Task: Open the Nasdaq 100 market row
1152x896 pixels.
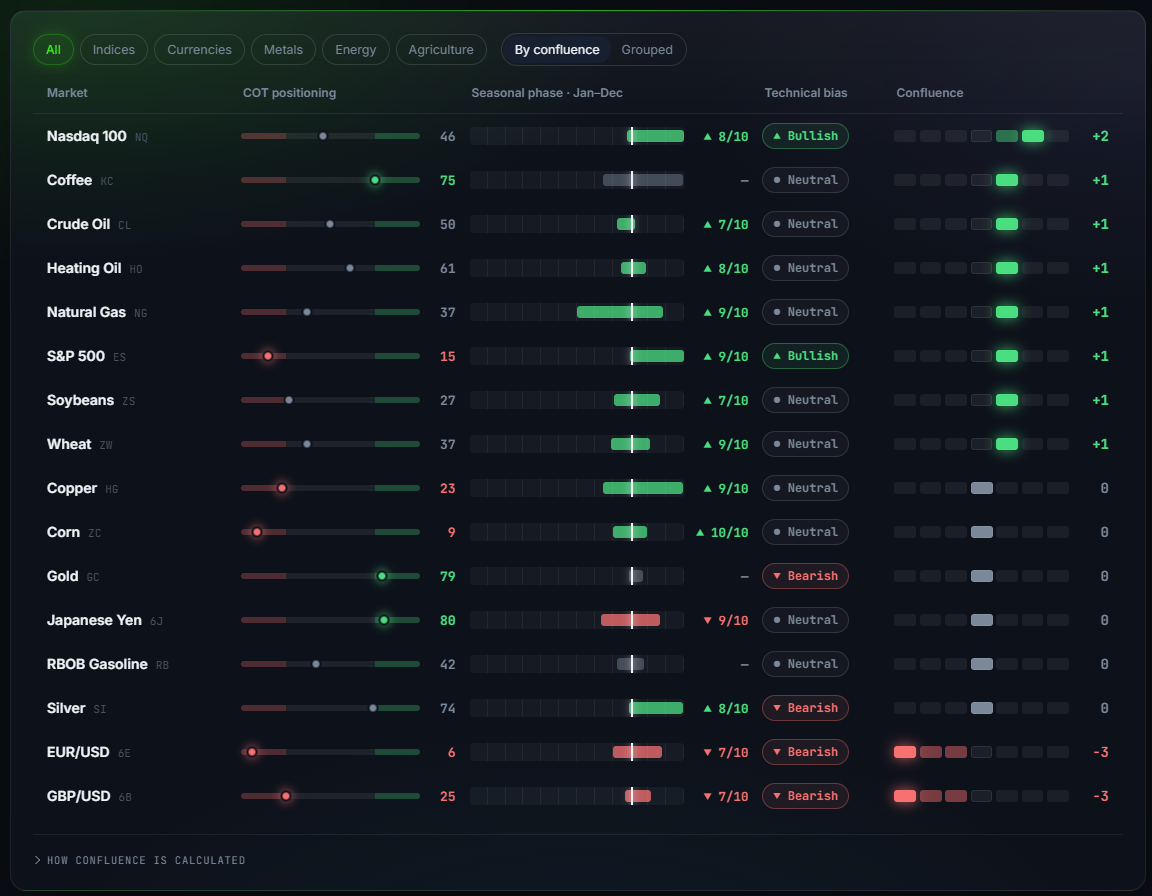Action: tap(577, 136)
